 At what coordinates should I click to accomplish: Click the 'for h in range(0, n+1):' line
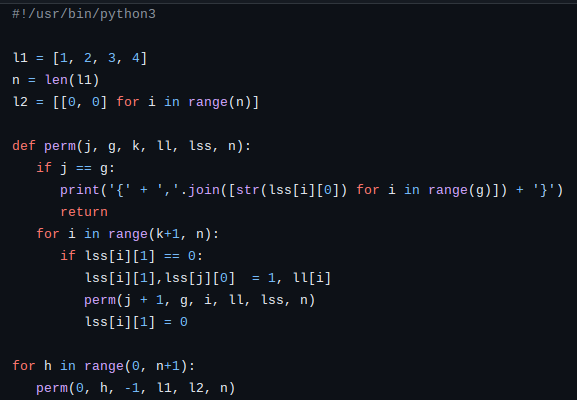tap(104, 366)
